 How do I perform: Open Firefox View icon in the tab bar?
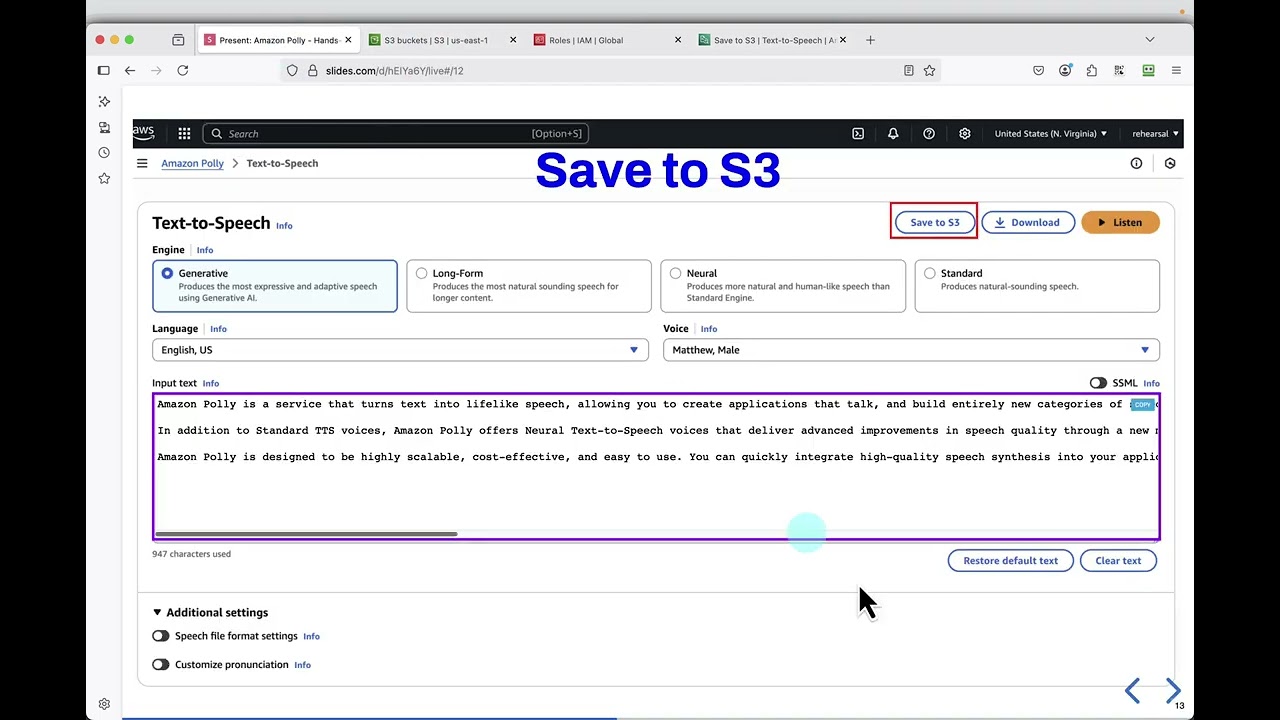178,40
